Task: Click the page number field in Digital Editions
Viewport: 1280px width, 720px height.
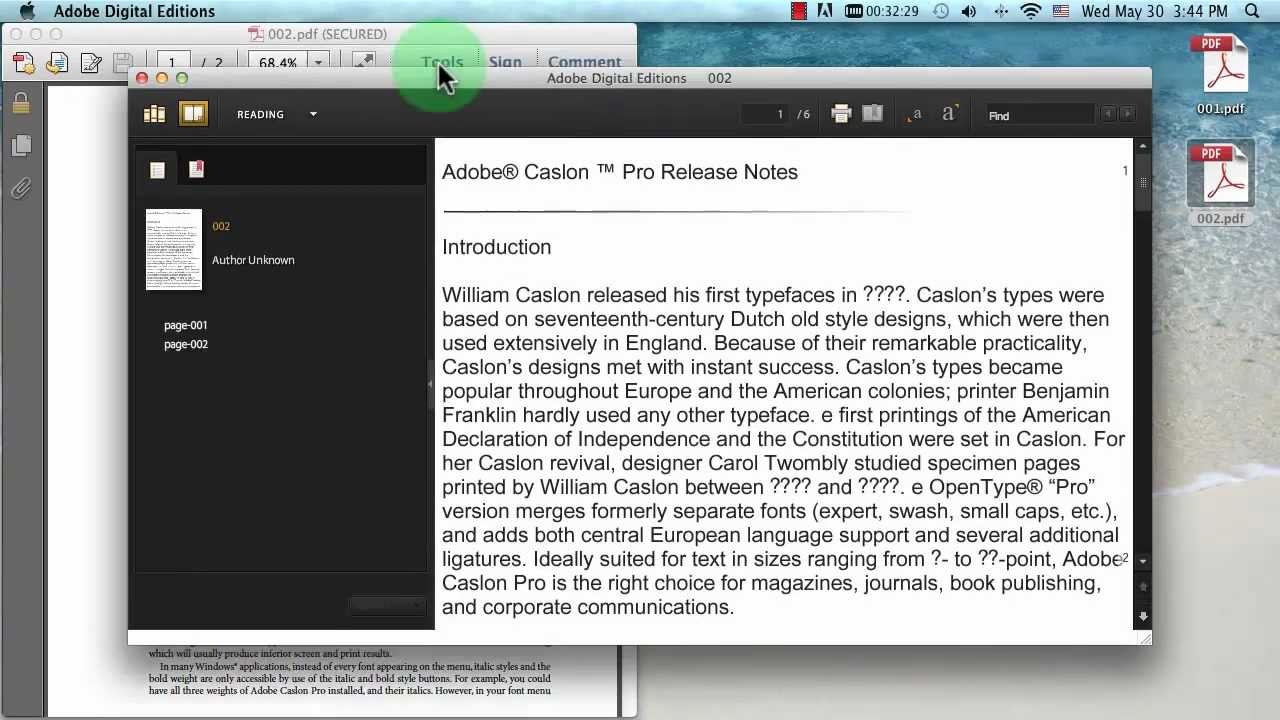Action: pos(766,114)
